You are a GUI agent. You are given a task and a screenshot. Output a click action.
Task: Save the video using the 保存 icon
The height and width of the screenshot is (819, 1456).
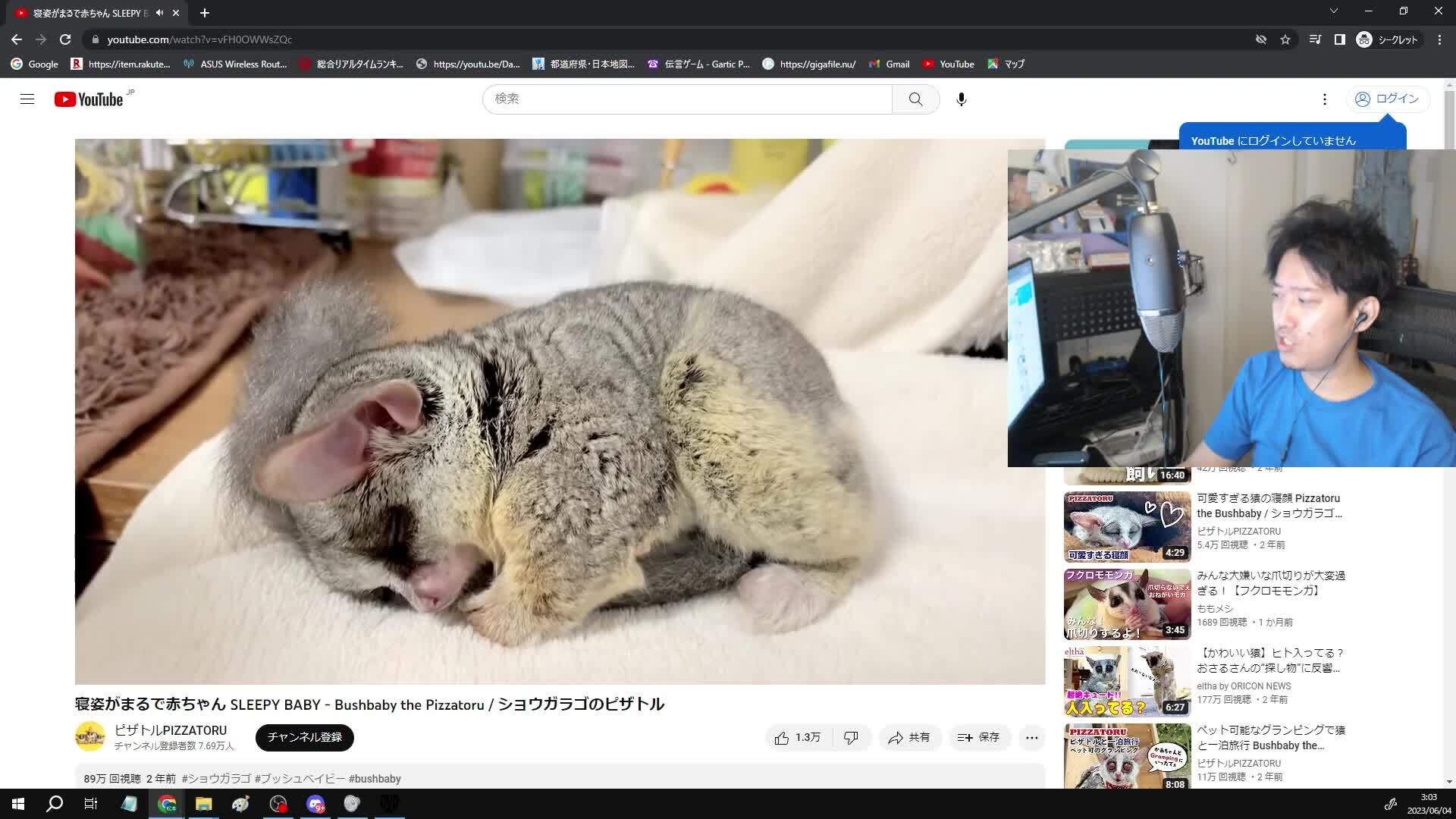(963, 737)
